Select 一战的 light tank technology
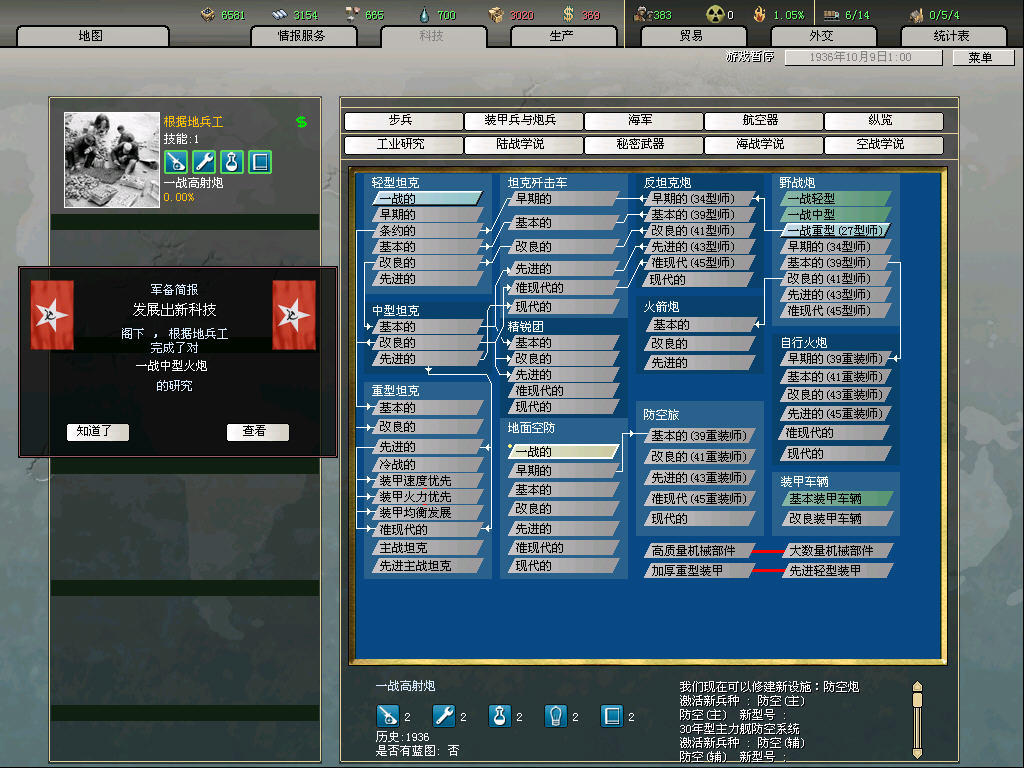 pos(427,199)
